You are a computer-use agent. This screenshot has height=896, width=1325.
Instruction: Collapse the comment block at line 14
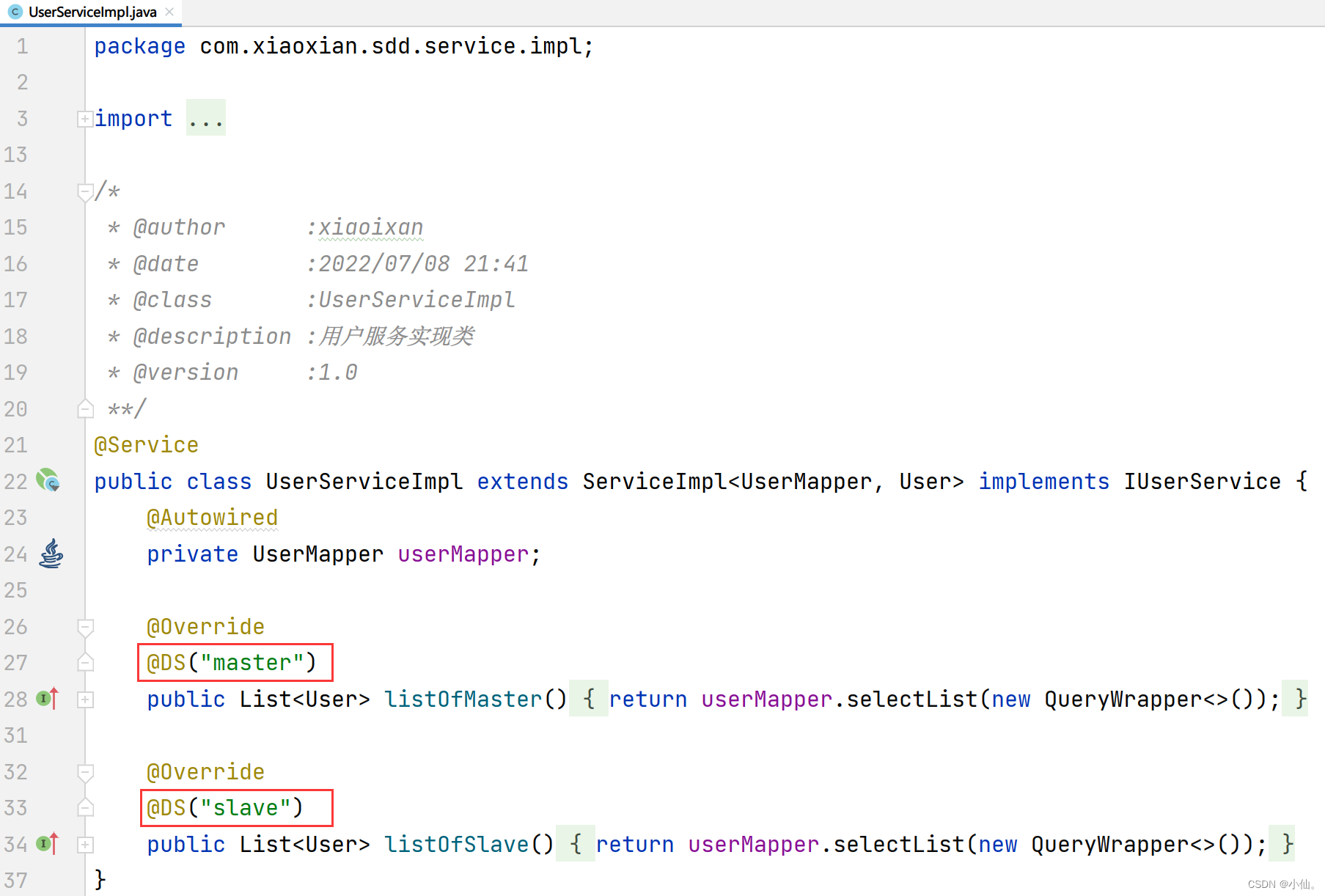85,192
